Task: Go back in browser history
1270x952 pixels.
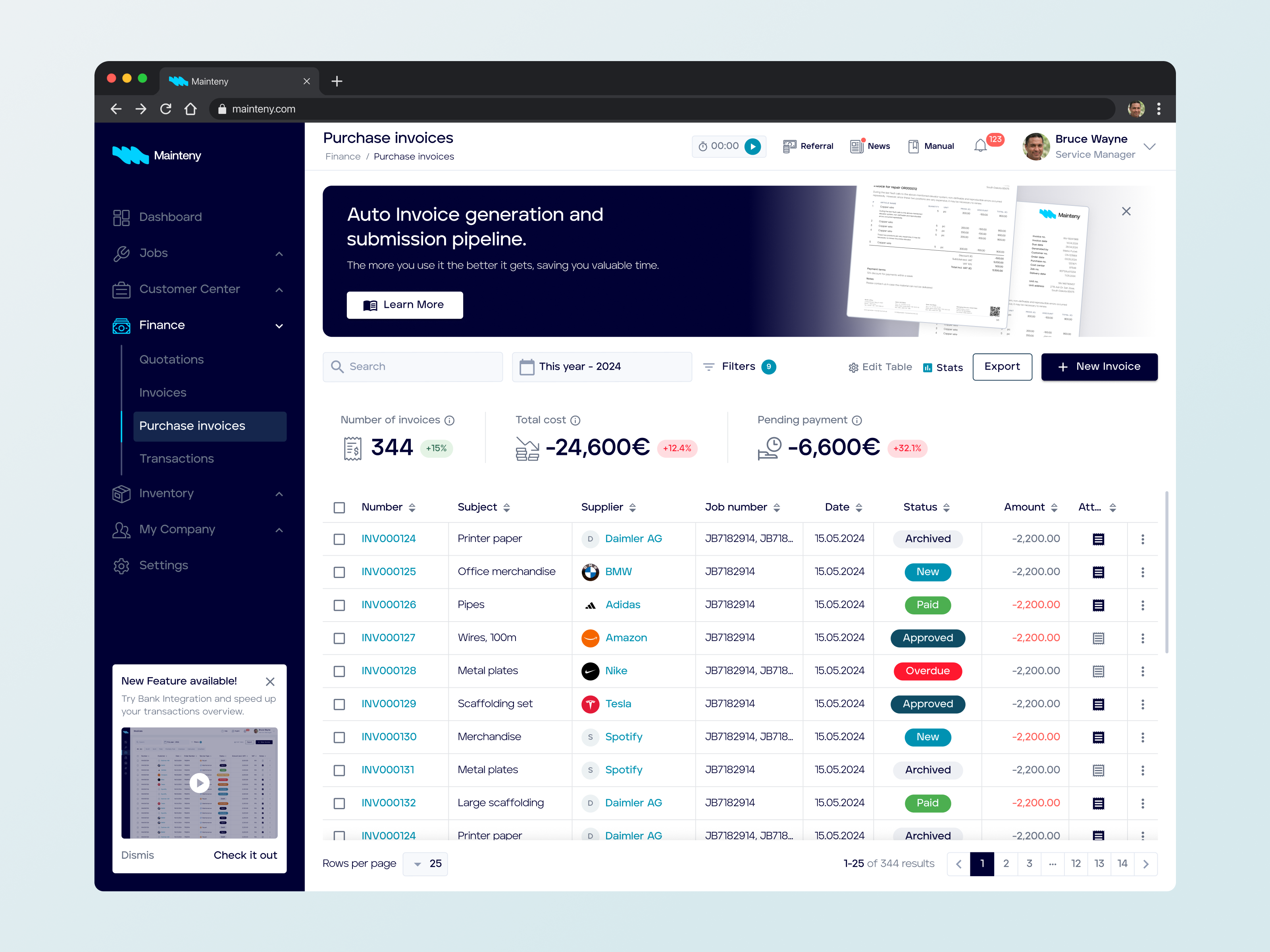Action: (x=116, y=109)
